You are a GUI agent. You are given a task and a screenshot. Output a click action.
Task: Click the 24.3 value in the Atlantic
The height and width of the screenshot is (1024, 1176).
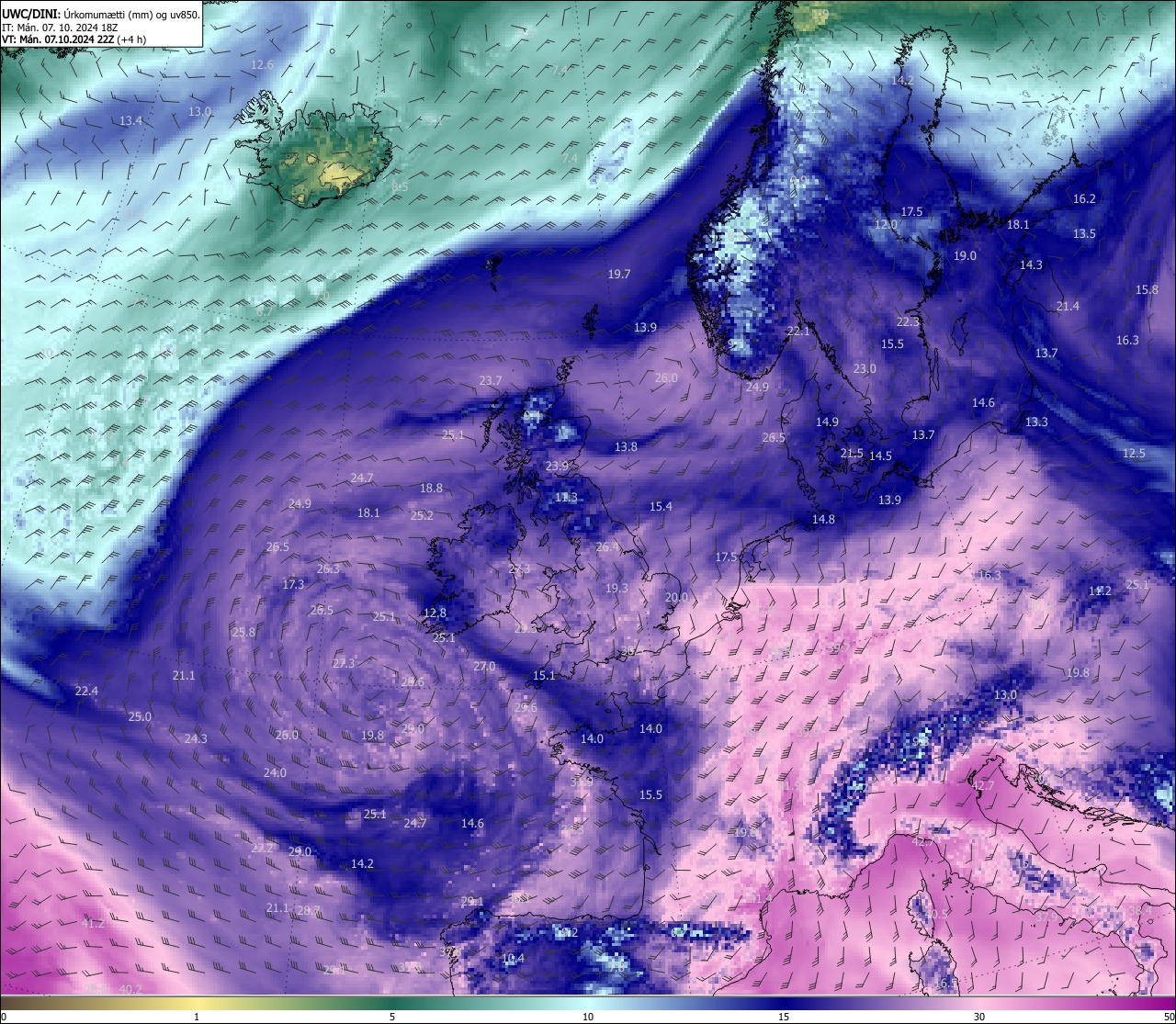pos(196,739)
